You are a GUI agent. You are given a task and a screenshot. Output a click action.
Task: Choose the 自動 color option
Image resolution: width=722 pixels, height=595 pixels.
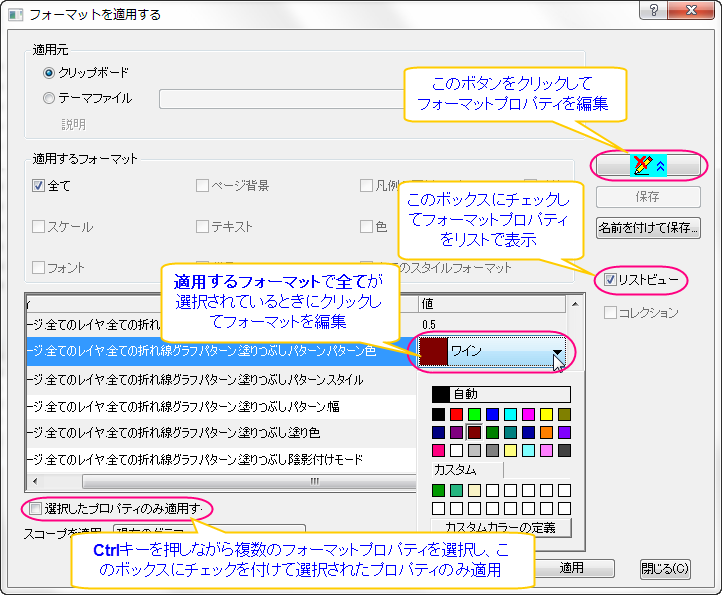point(501,394)
